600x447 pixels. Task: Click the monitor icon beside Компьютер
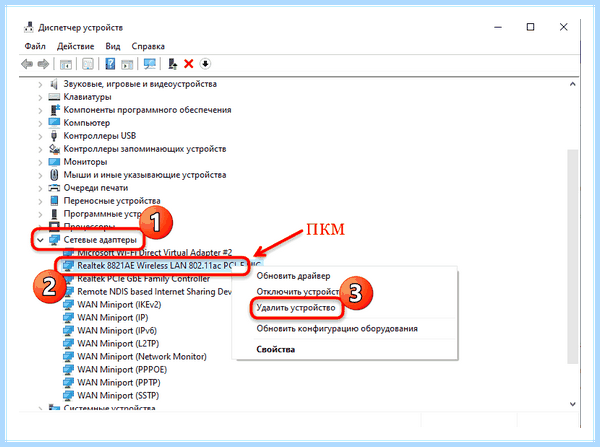point(54,123)
